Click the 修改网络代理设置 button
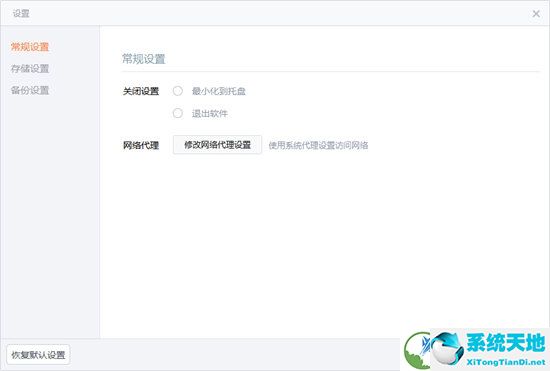Image resolution: width=550 pixels, height=371 pixels. coord(217,144)
